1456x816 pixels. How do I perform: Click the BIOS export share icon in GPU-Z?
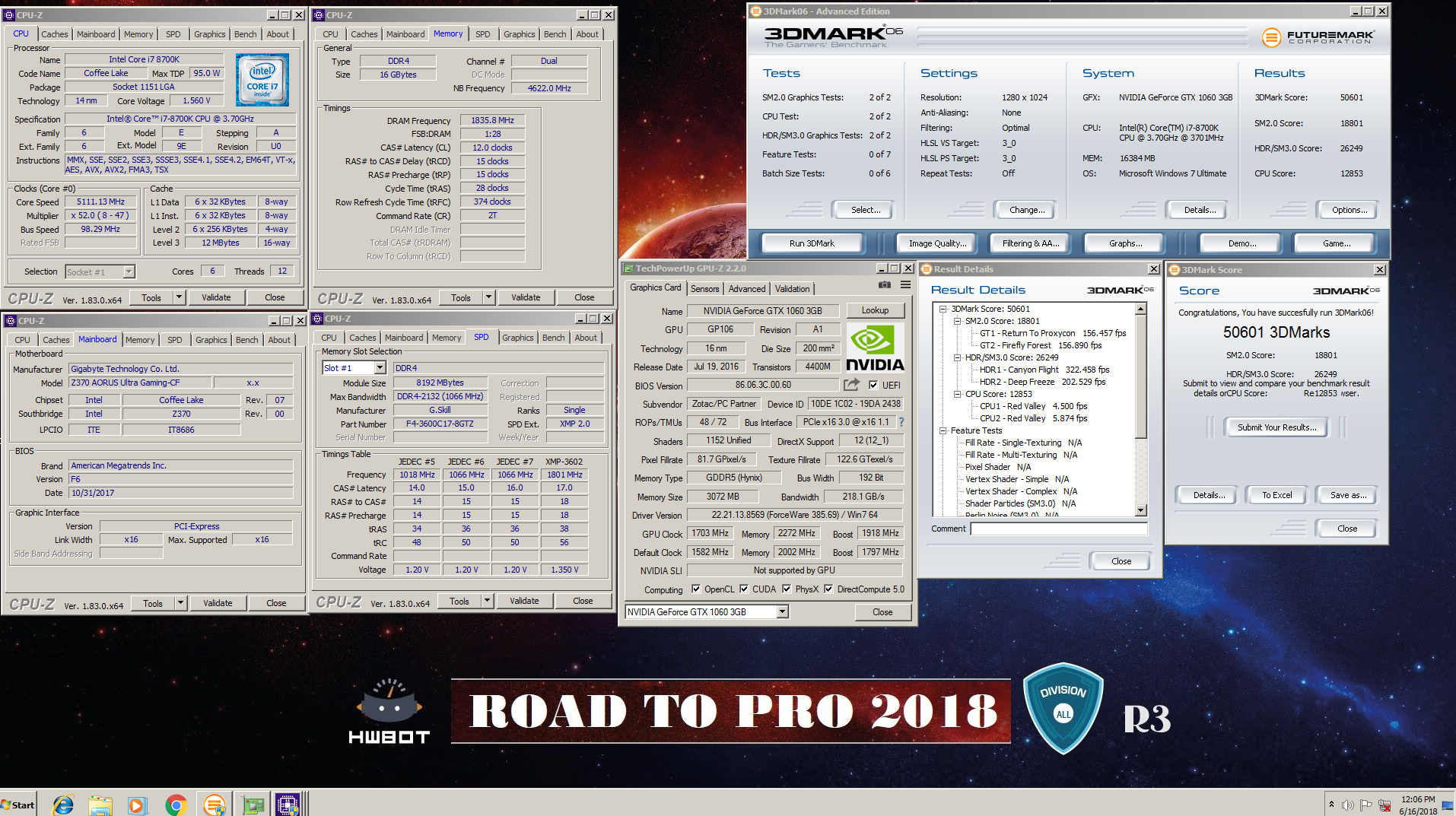coord(851,385)
